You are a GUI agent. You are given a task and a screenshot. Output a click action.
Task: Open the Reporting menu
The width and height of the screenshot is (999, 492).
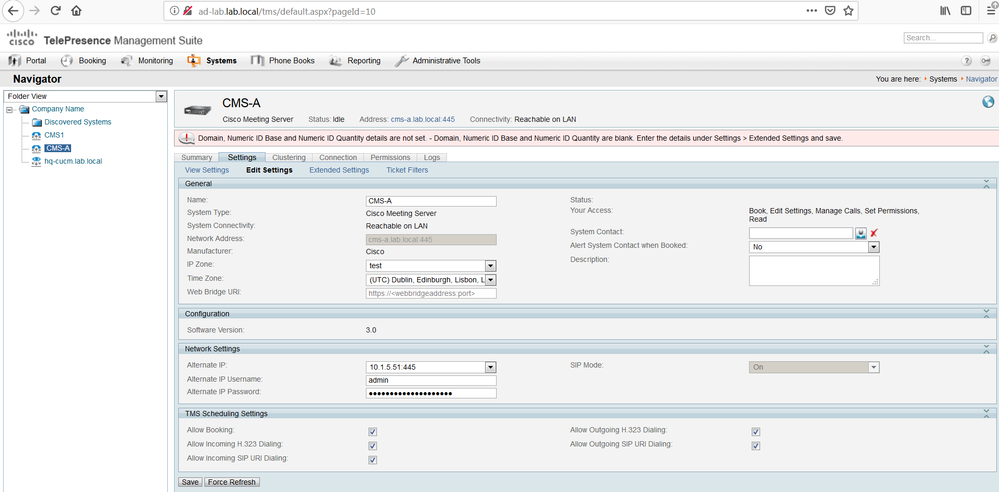click(355, 61)
